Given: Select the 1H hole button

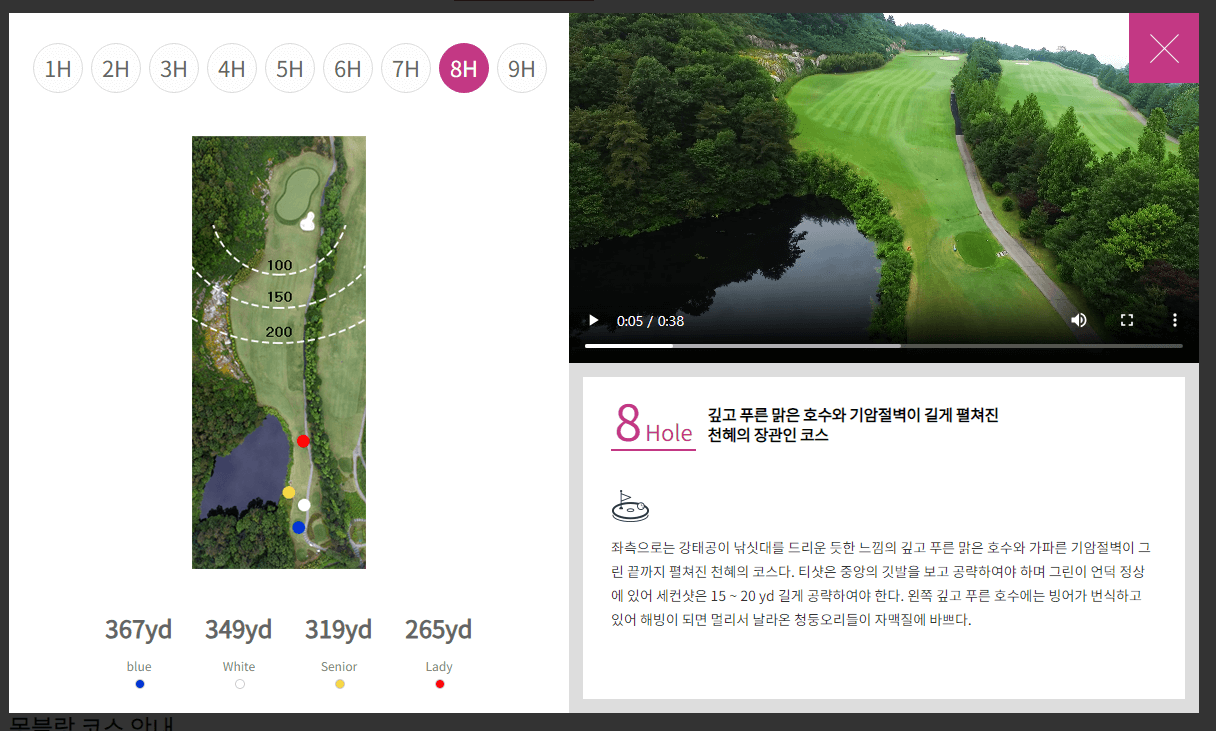Looking at the screenshot, I should pyautogui.click(x=58, y=68).
